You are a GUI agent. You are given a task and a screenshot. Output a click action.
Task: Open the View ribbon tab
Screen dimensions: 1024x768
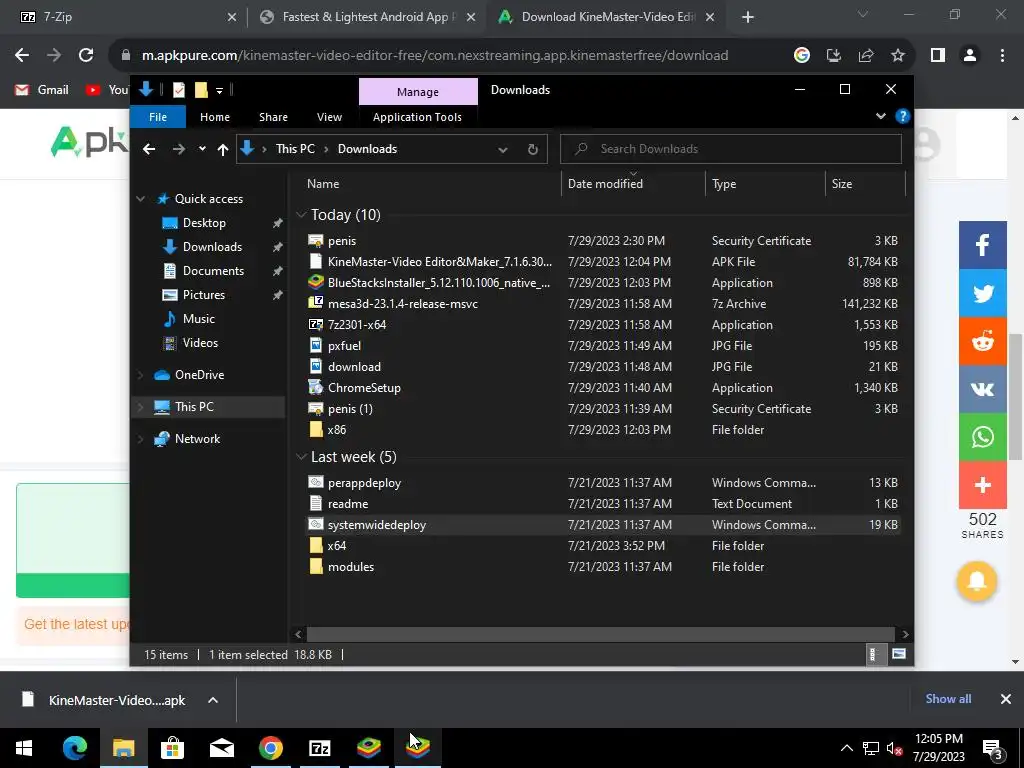[329, 117]
